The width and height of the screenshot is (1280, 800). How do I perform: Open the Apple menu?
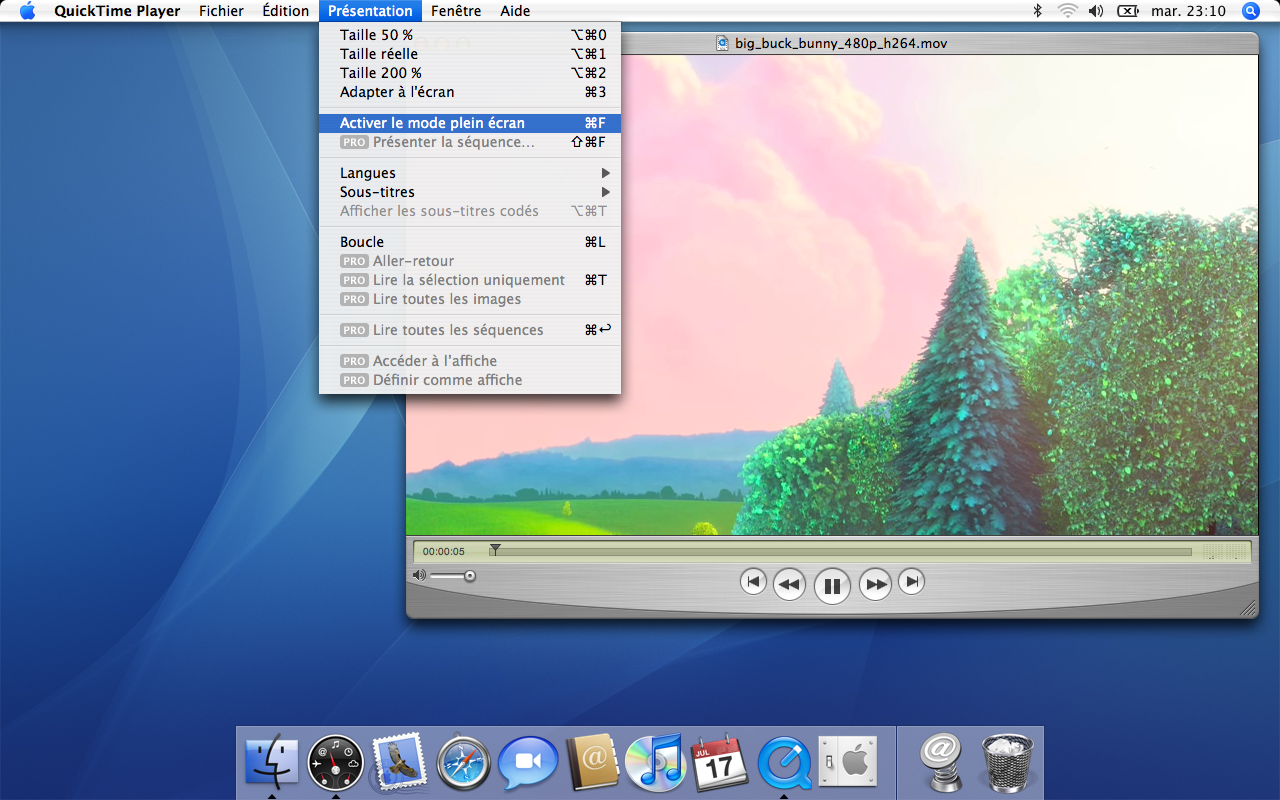[x=27, y=11]
